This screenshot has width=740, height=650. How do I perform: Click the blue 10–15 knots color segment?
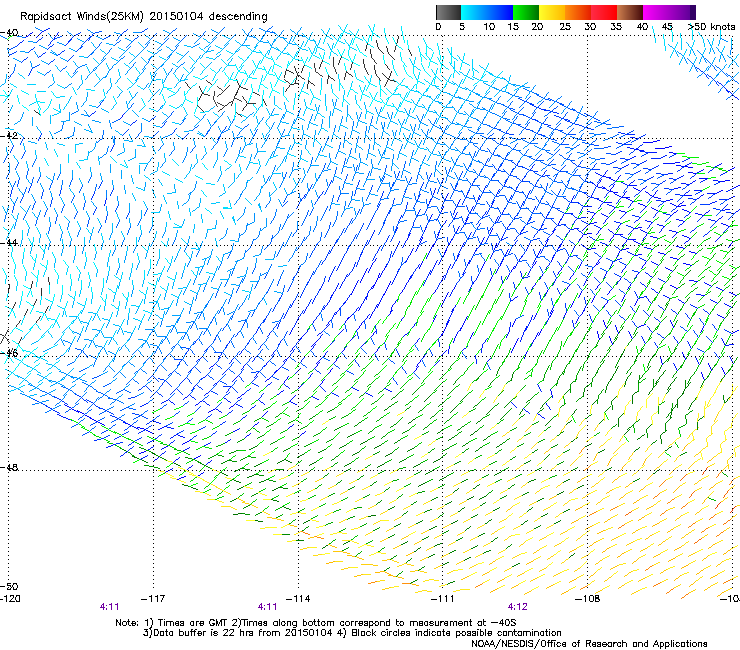pos(500,12)
